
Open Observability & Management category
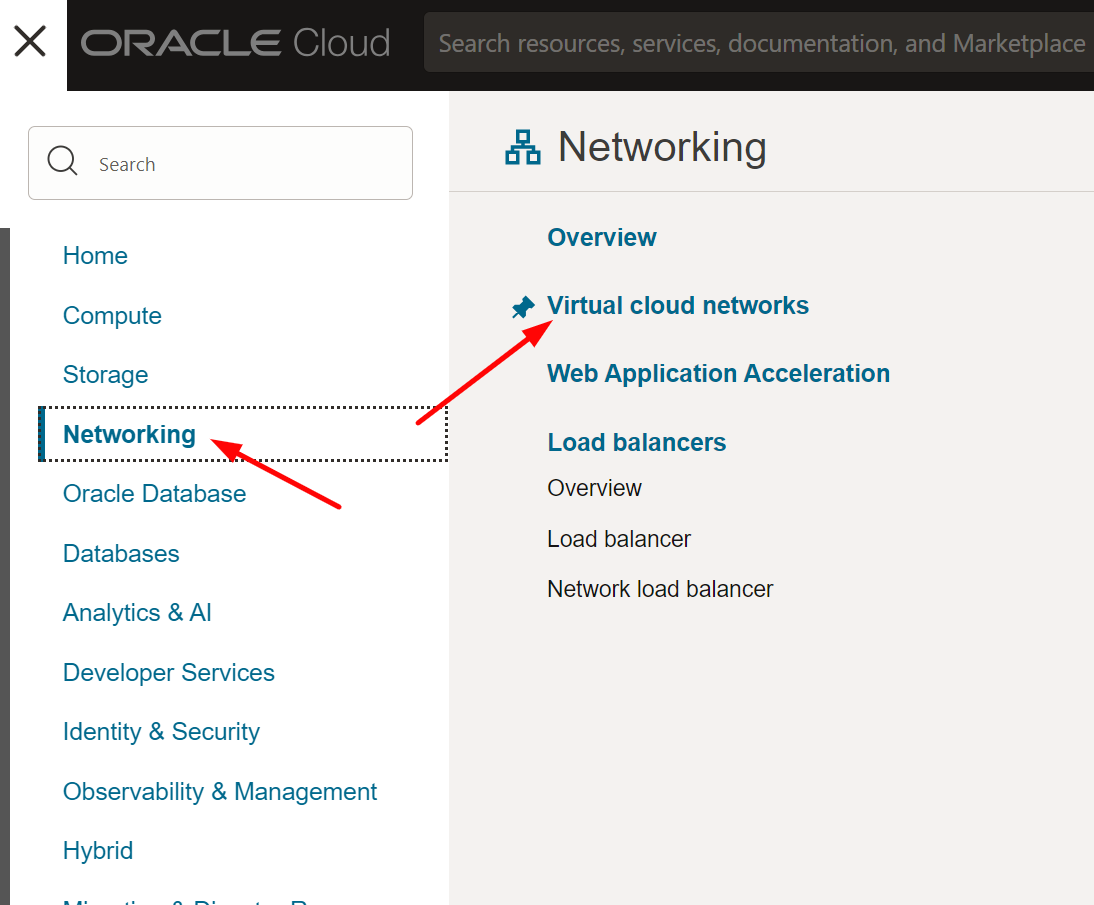point(220,791)
